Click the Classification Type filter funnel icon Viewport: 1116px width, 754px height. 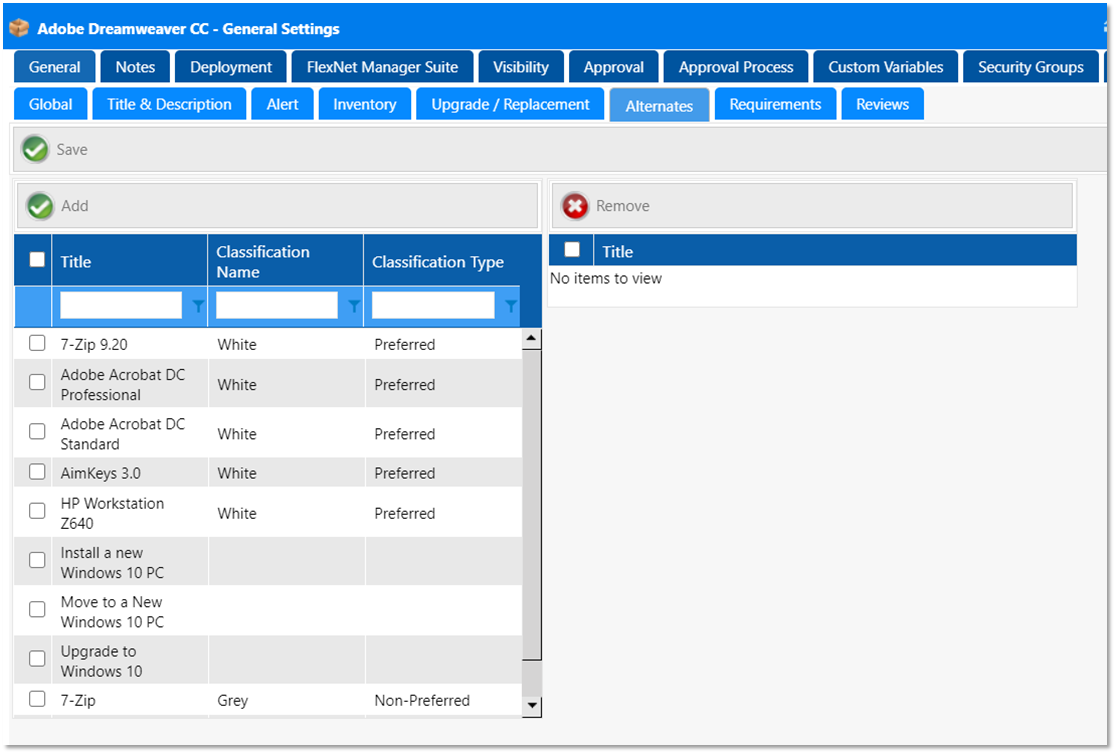(510, 307)
